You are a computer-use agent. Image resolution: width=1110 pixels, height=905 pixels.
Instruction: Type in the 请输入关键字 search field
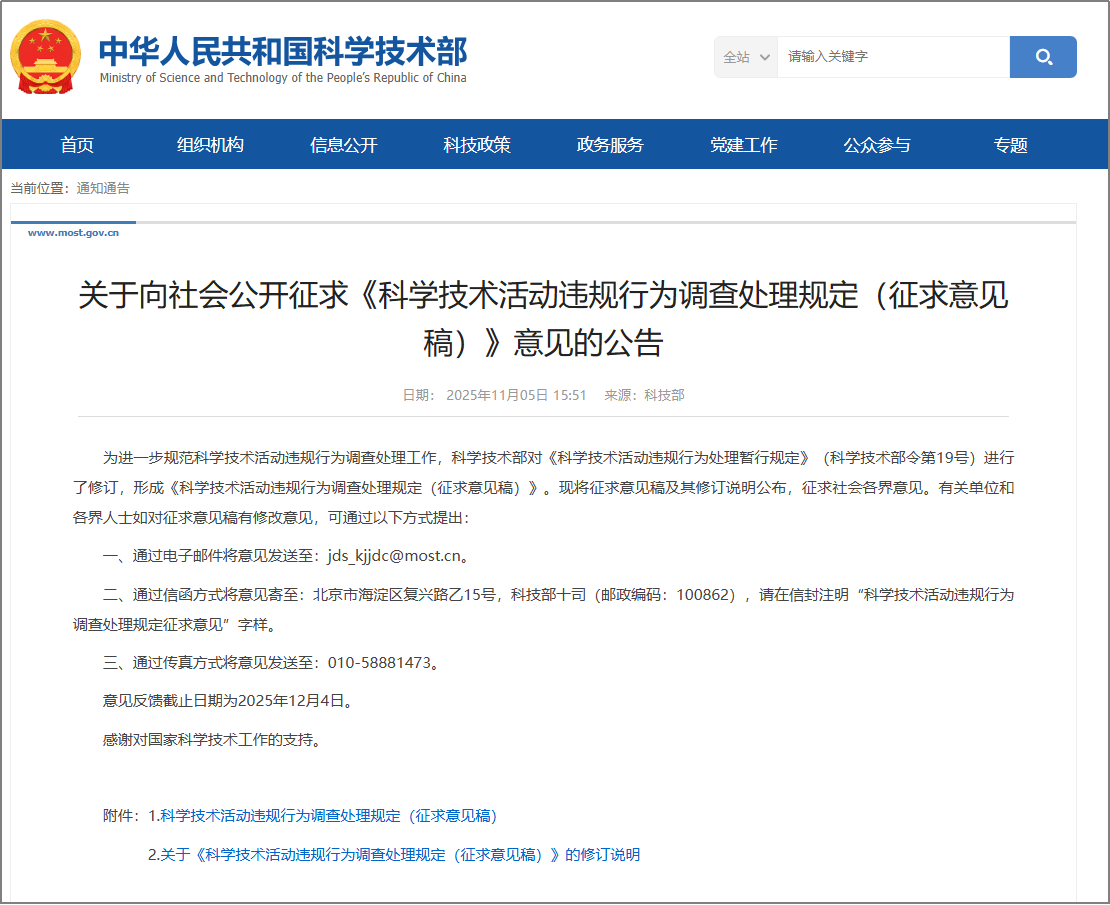892,57
